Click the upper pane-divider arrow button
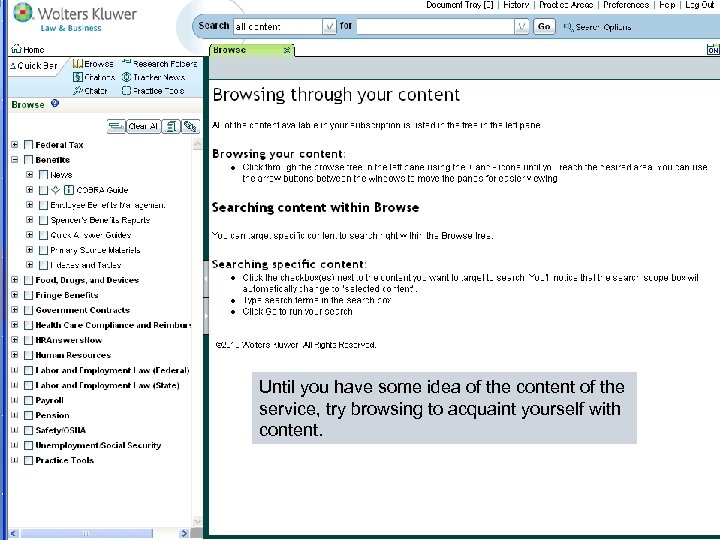Image resolution: width=720 pixels, height=540 pixels. 206,279
